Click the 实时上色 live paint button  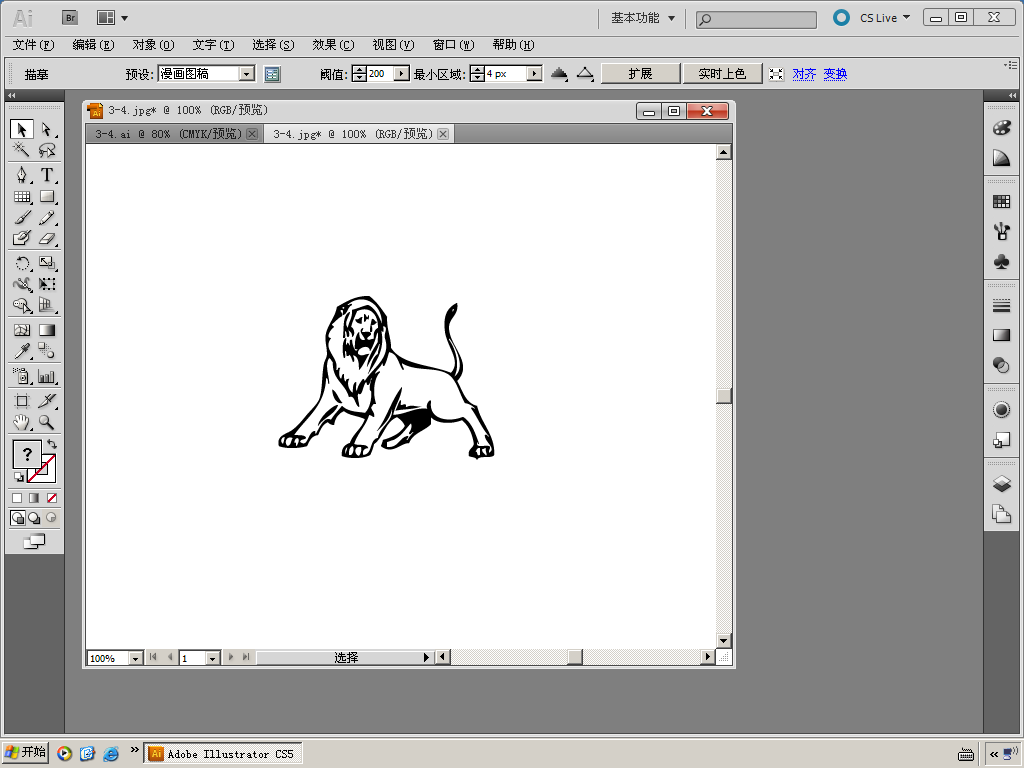pyautogui.click(x=722, y=74)
